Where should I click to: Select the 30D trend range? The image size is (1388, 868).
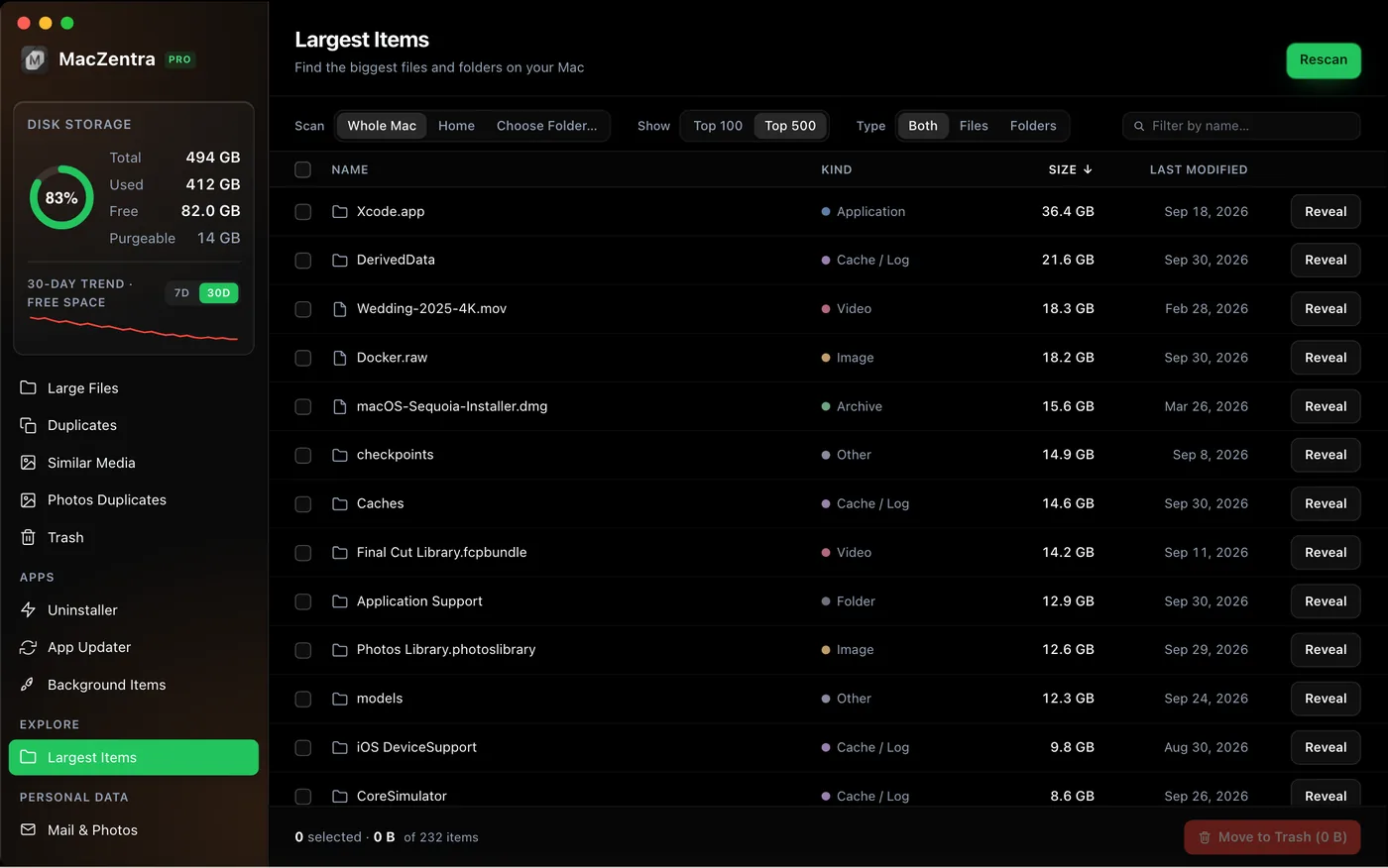pyautogui.click(x=219, y=293)
